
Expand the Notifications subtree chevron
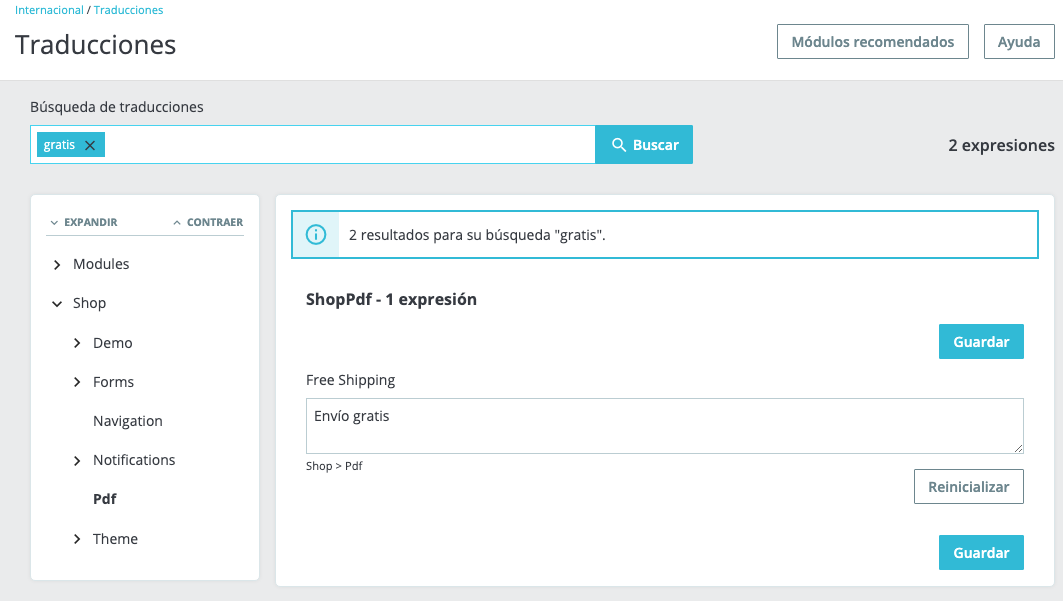(x=77, y=460)
